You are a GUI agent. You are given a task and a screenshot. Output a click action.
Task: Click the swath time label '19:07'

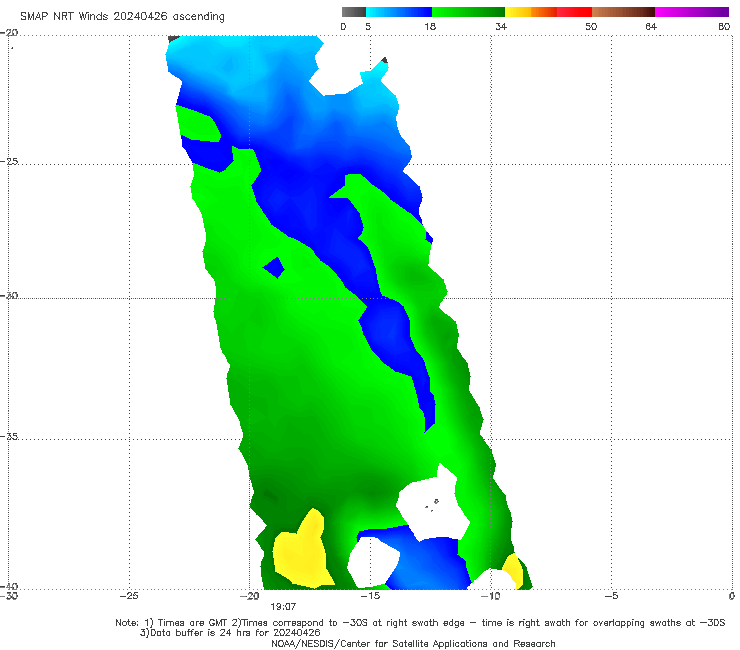pyautogui.click(x=283, y=607)
